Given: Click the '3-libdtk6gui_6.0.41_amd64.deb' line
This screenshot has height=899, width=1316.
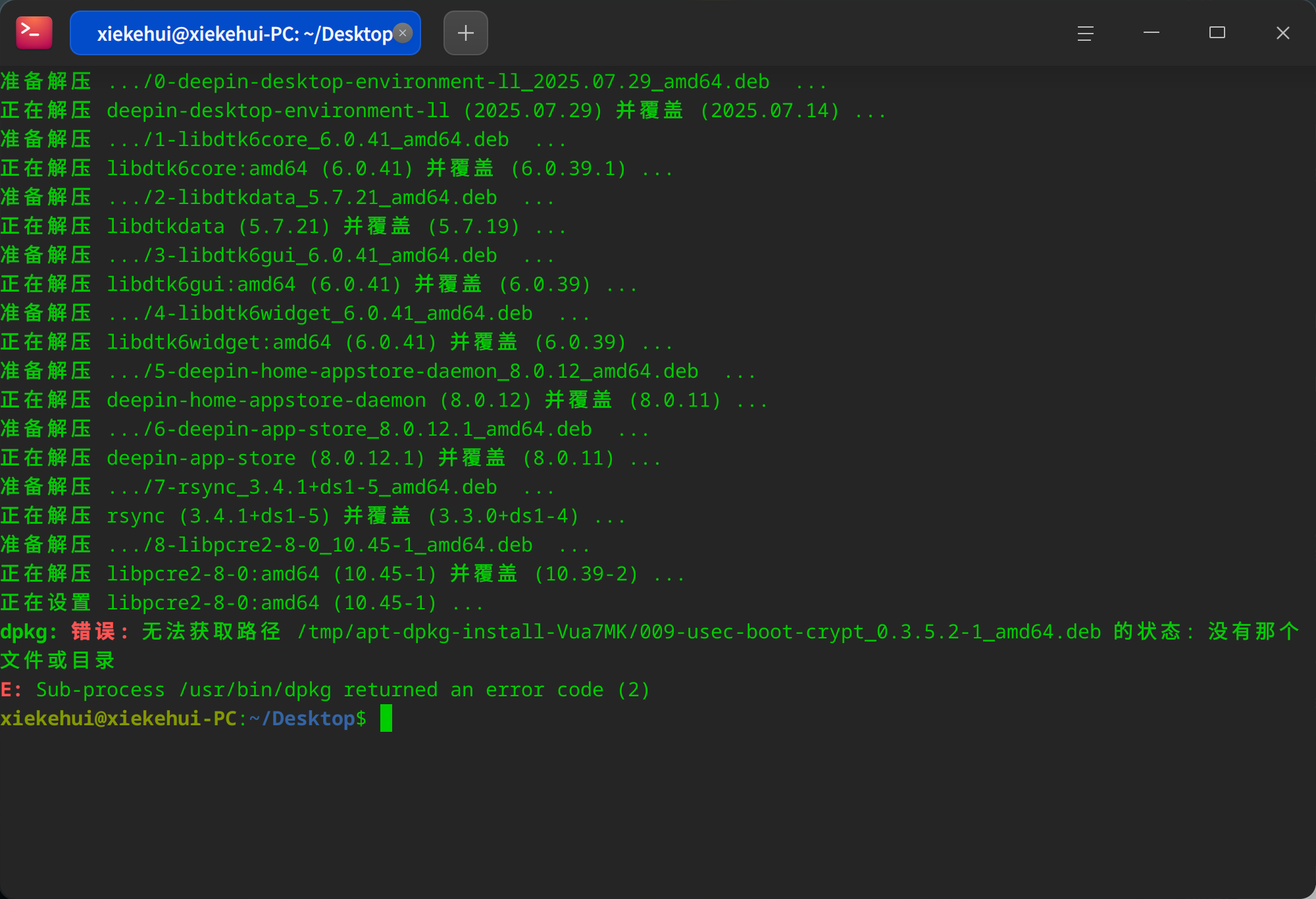Looking at the screenshot, I should coord(278,255).
